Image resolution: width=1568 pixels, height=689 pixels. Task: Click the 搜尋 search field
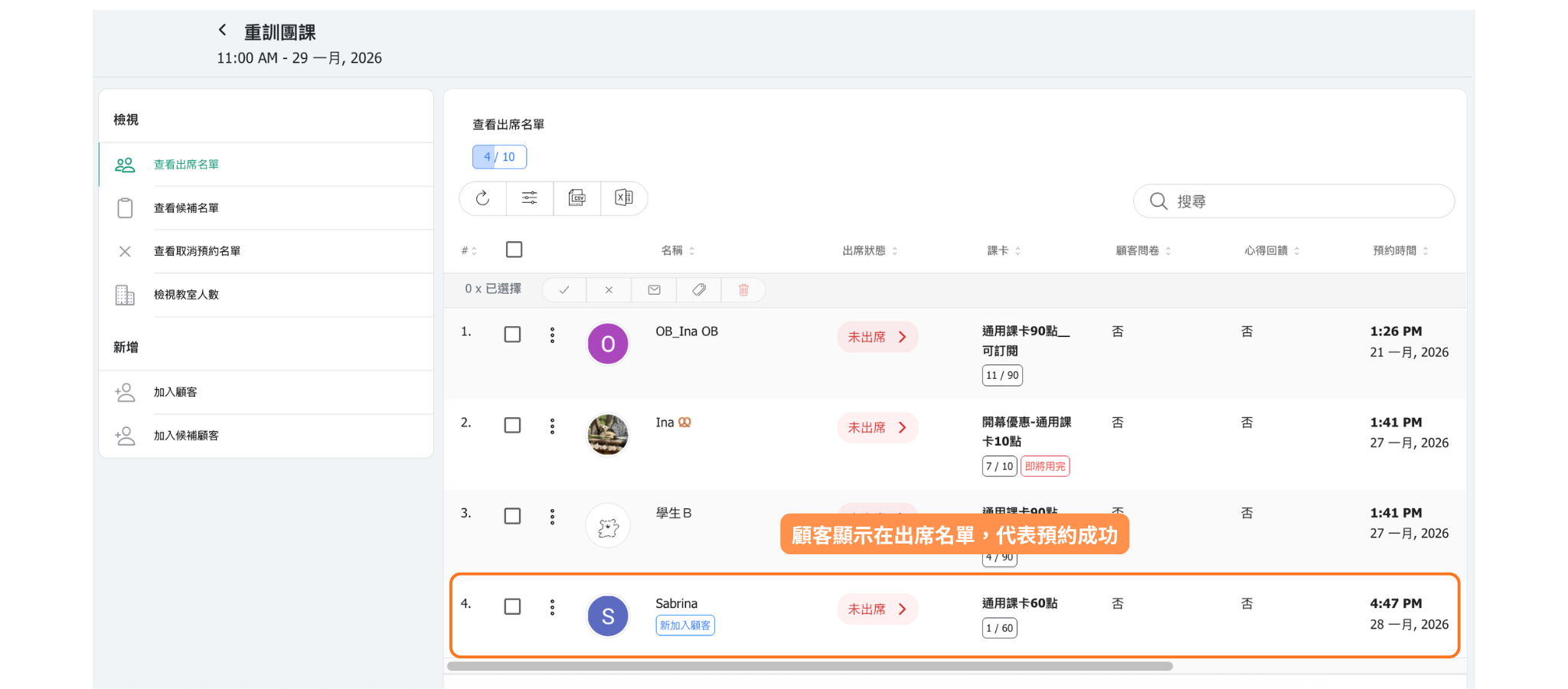[x=1302, y=201]
